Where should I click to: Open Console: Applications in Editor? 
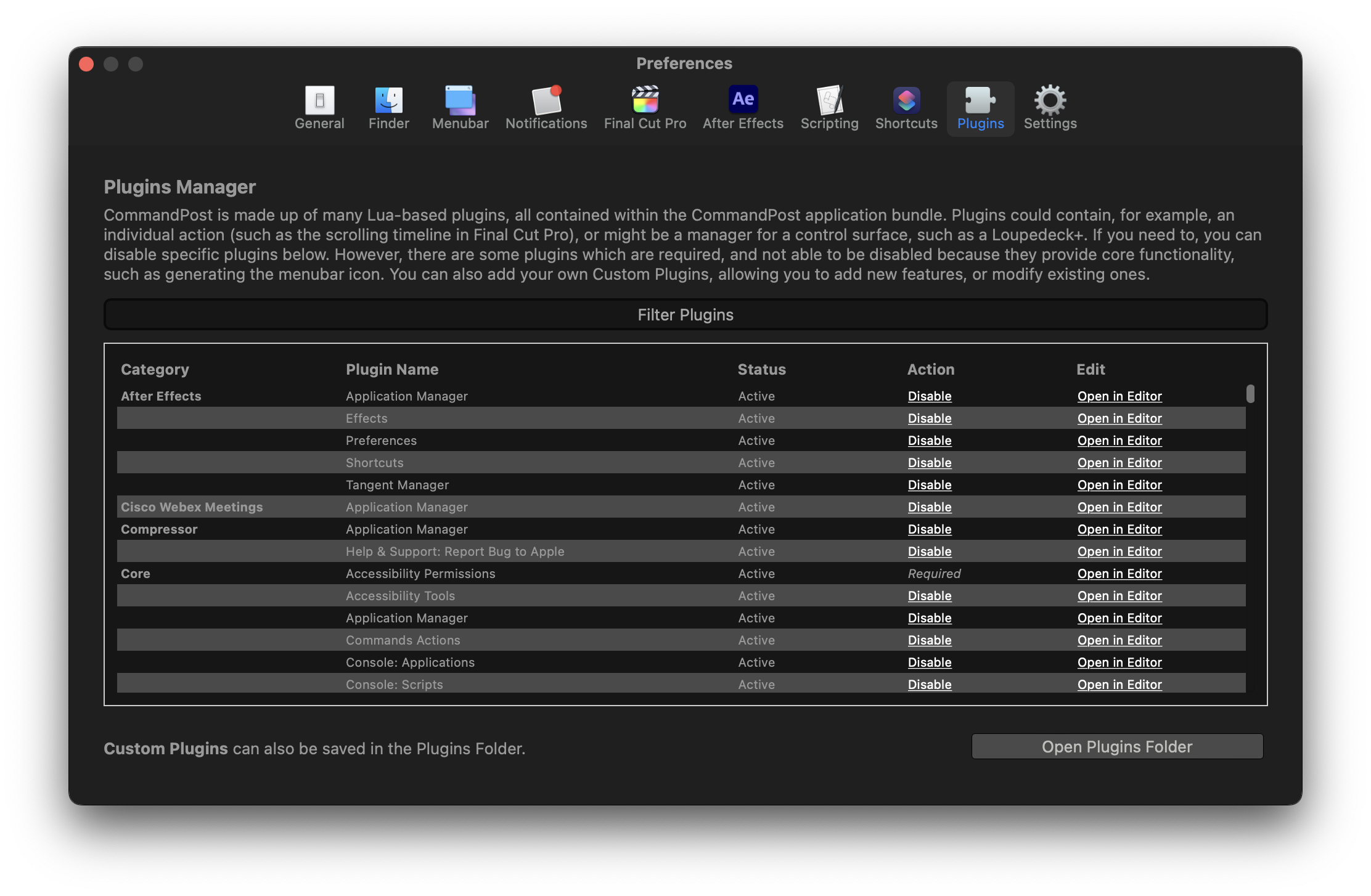click(x=1119, y=662)
